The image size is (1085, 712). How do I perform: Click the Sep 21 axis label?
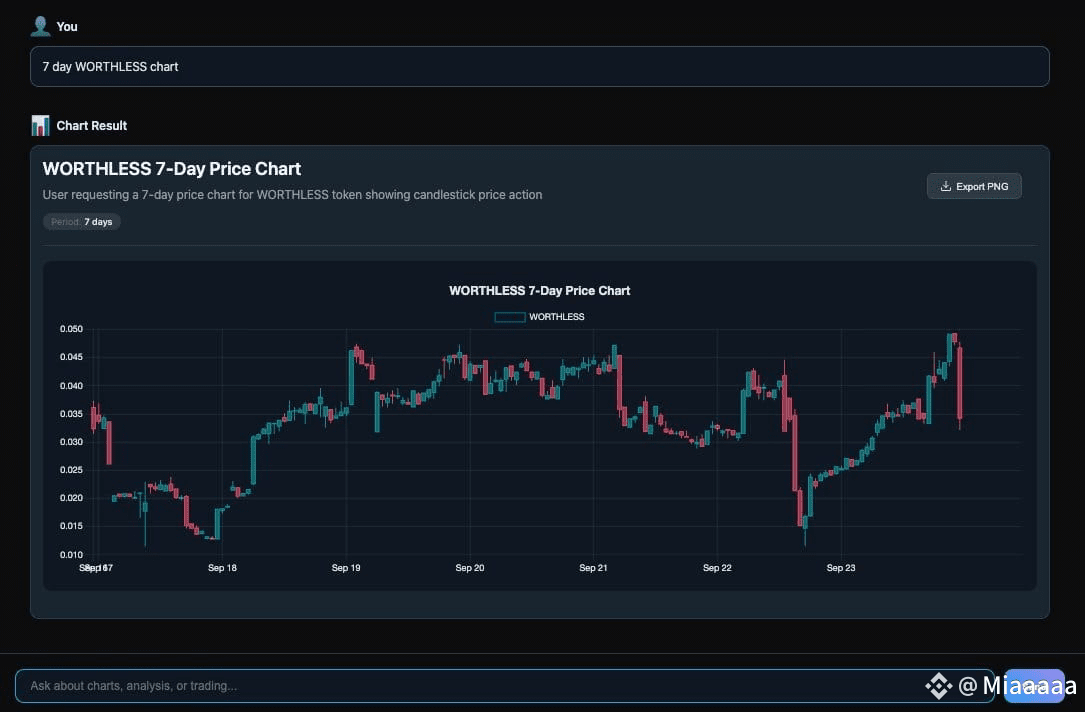(593, 567)
